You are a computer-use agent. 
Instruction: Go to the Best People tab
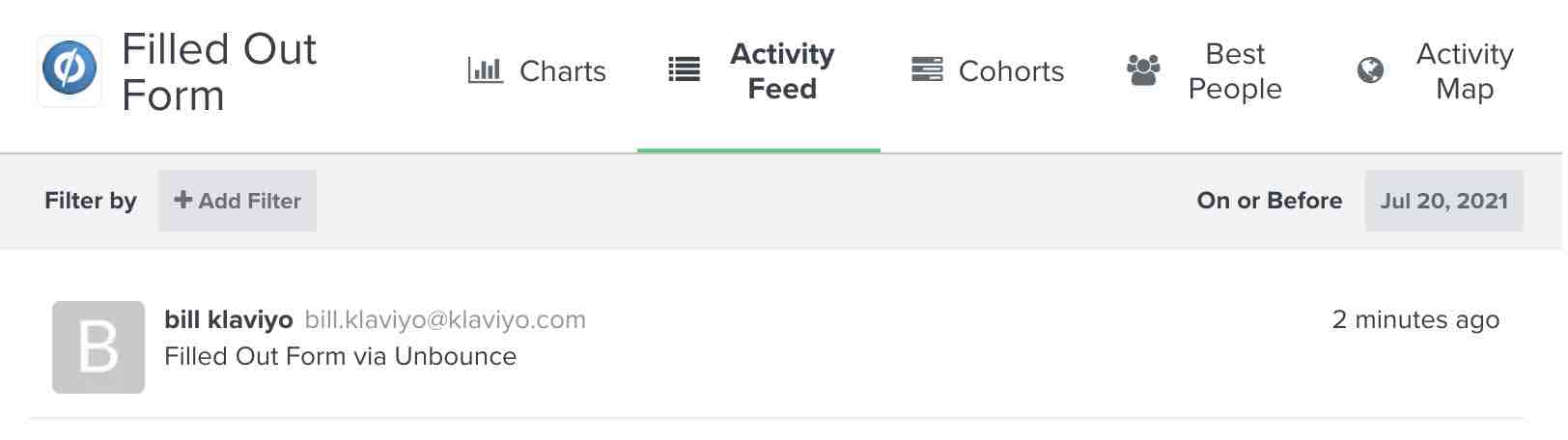tap(1235, 71)
